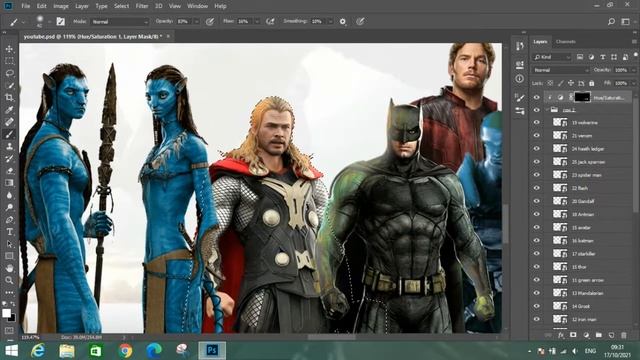640x360 pixels.
Task: Add a layer style with fx icon
Action: (561, 335)
